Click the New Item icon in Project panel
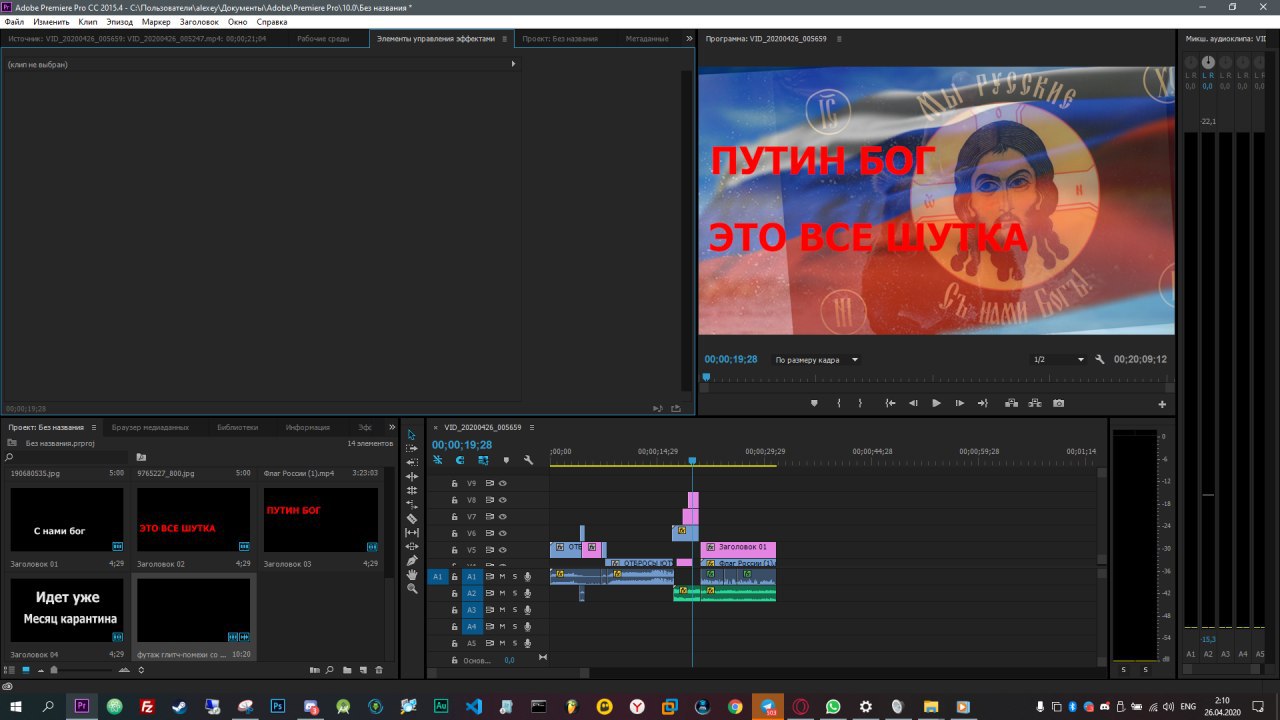Viewport: 1280px width, 720px height. tap(362, 670)
